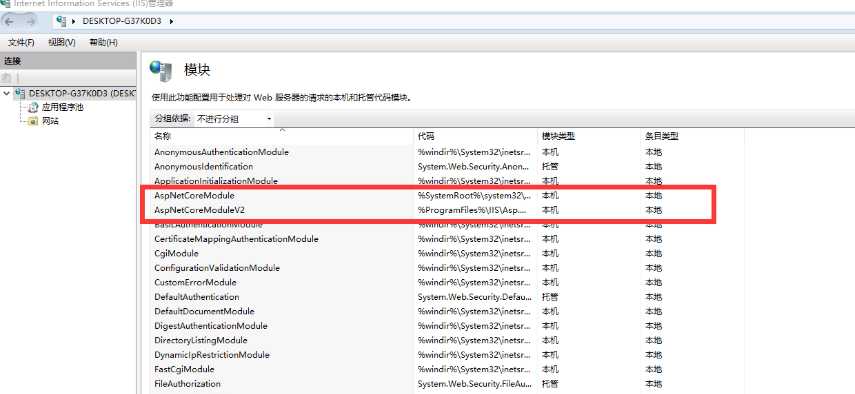Select the CertificateMappingAuthenticationModule row
Screen dimensions: 855x394
[x=447, y=239]
